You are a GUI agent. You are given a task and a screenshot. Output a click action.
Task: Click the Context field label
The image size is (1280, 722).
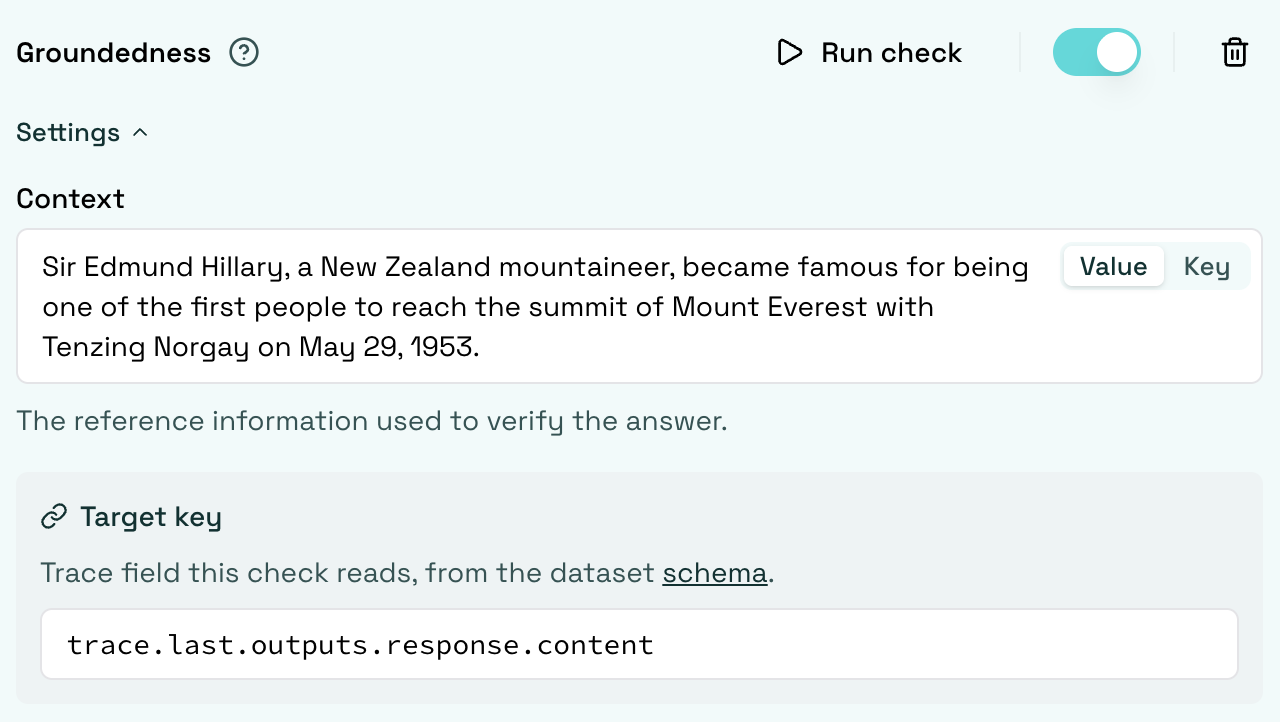coord(70,198)
